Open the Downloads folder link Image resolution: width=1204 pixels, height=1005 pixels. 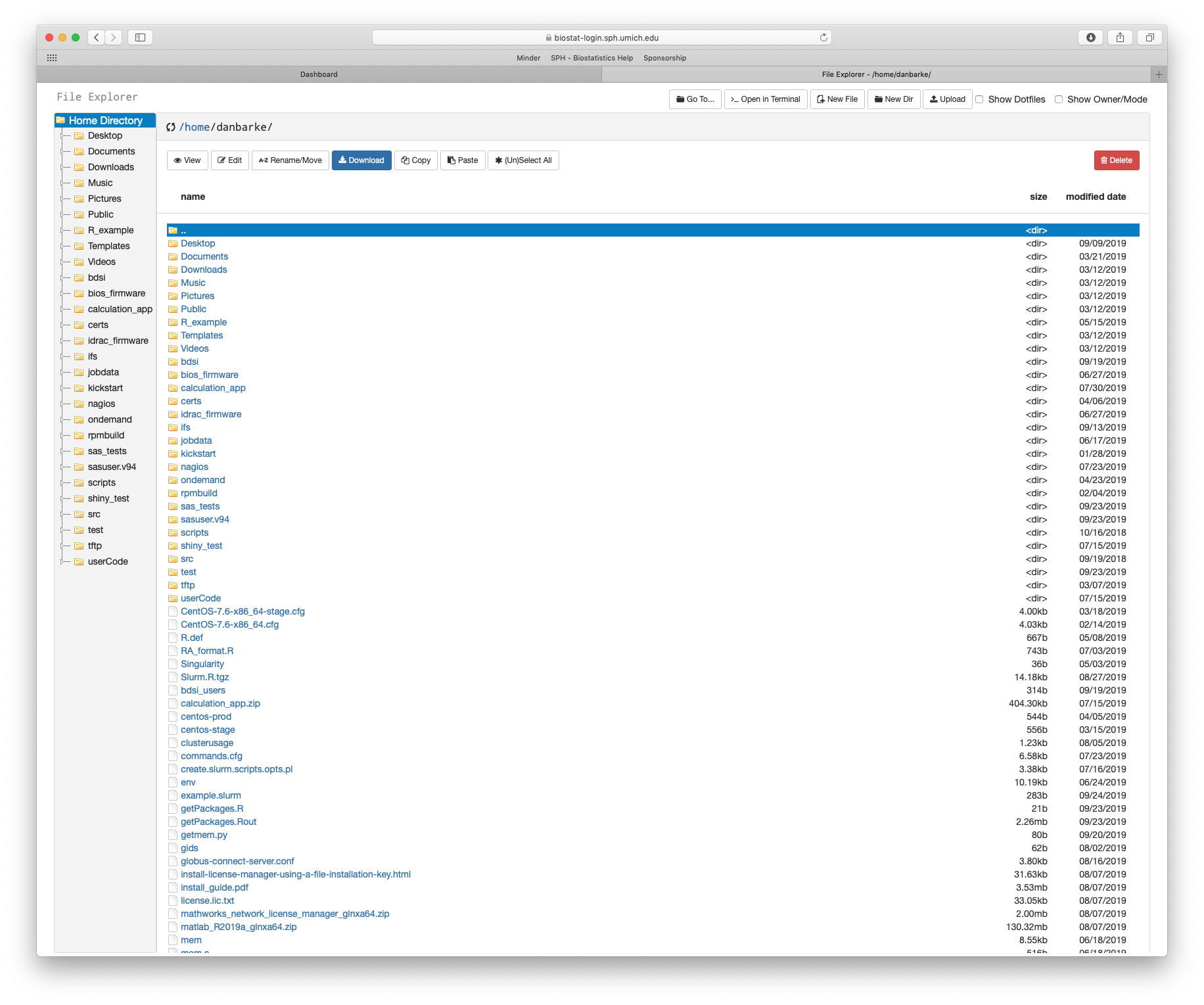point(203,269)
